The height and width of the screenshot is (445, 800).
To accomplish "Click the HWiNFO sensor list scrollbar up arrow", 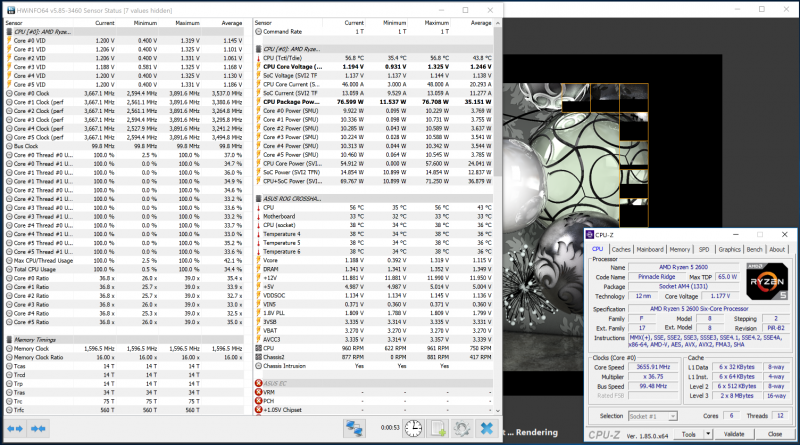I will (498, 23).
